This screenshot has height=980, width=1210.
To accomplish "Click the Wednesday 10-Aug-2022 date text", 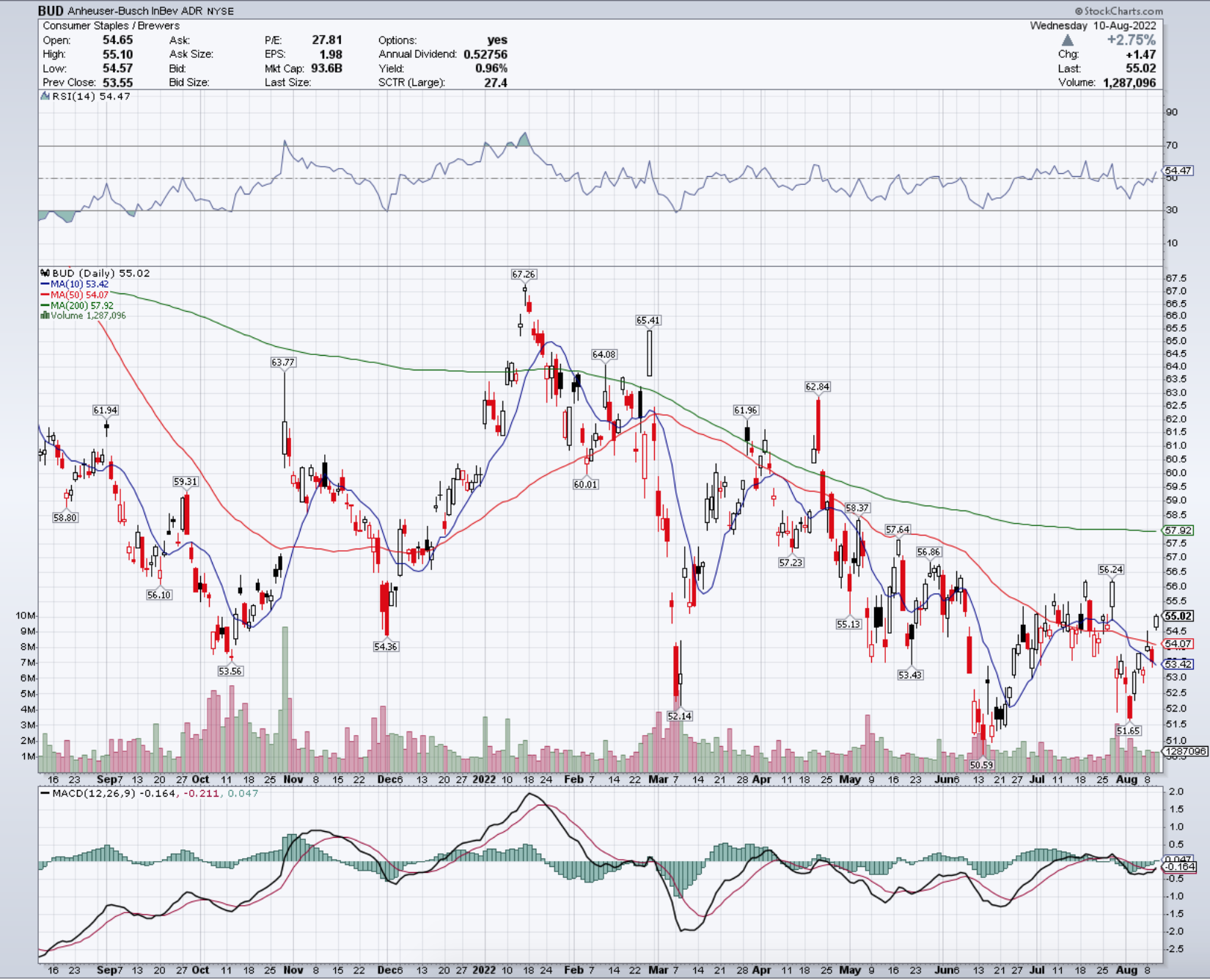I will click(1093, 26).
